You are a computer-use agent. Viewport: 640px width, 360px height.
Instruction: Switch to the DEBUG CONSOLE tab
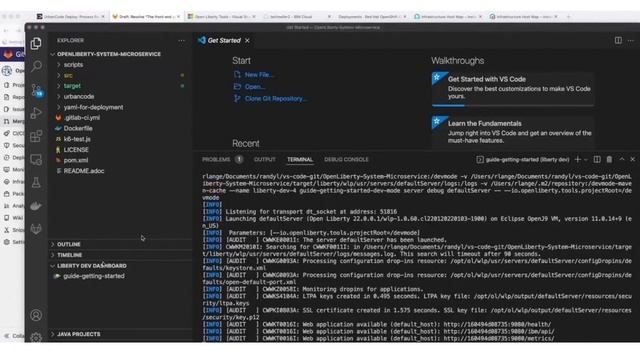[346, 160]
